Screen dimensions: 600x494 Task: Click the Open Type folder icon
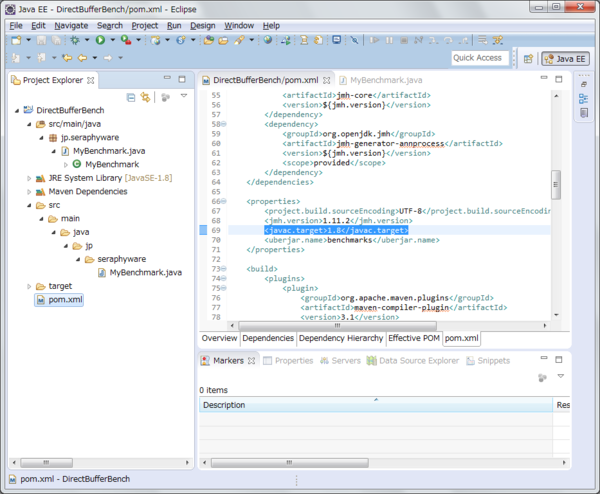(209, 40)
